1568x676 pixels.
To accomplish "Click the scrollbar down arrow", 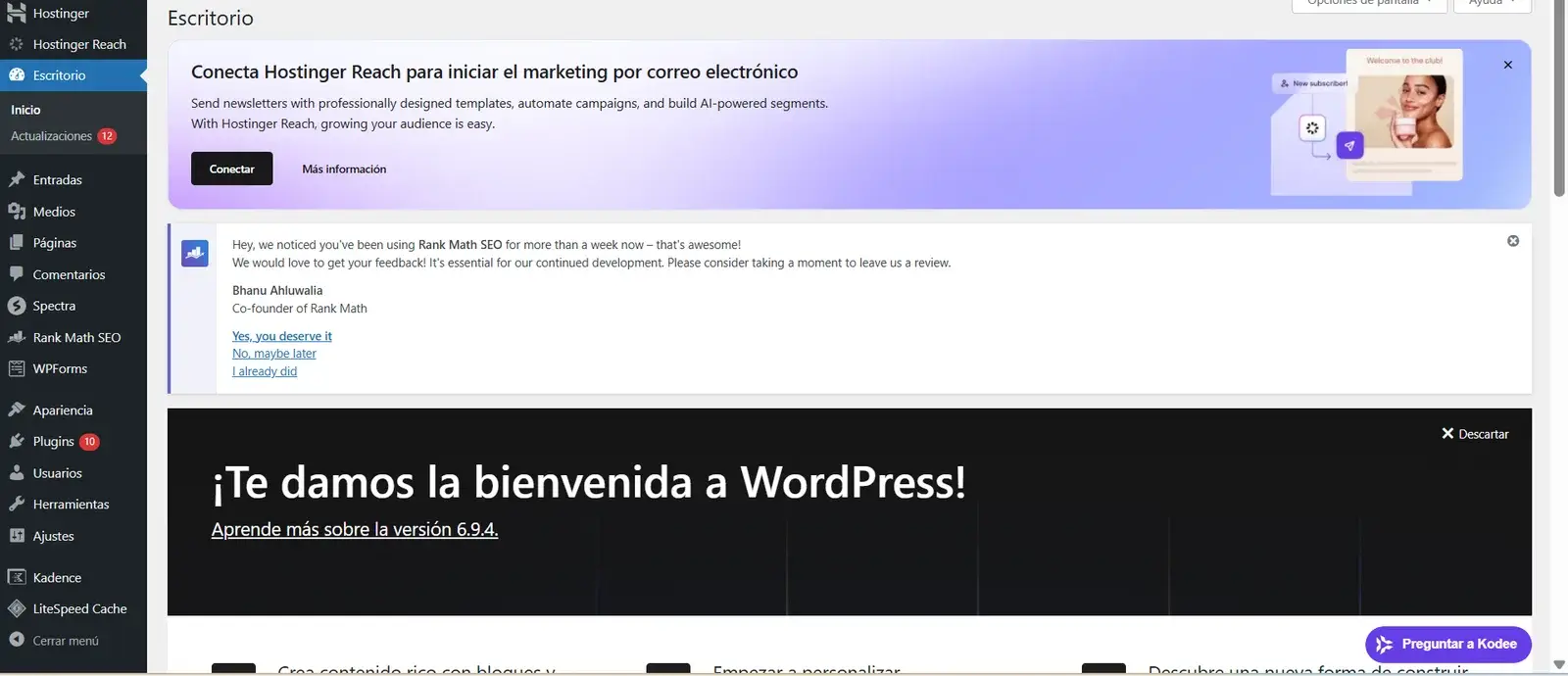I will pos(1559,665).
